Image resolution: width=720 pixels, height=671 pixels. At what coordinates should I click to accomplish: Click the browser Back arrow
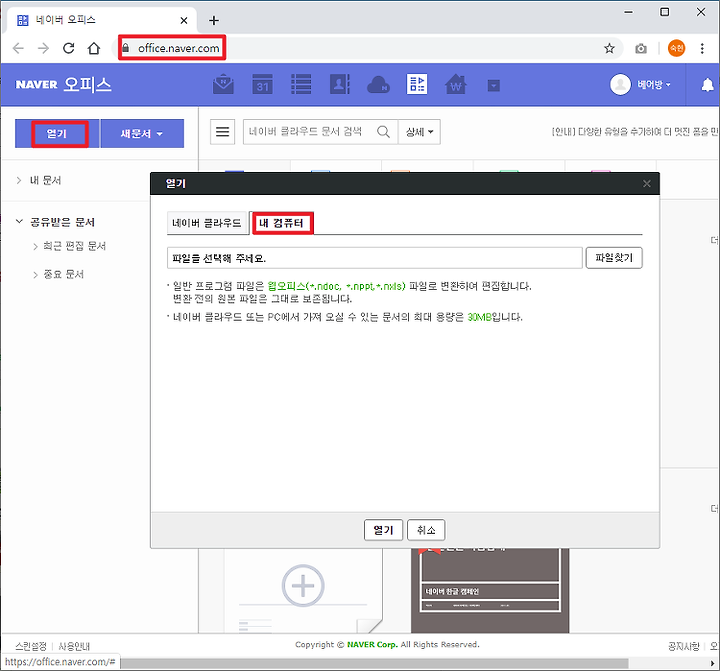point(18,48)
